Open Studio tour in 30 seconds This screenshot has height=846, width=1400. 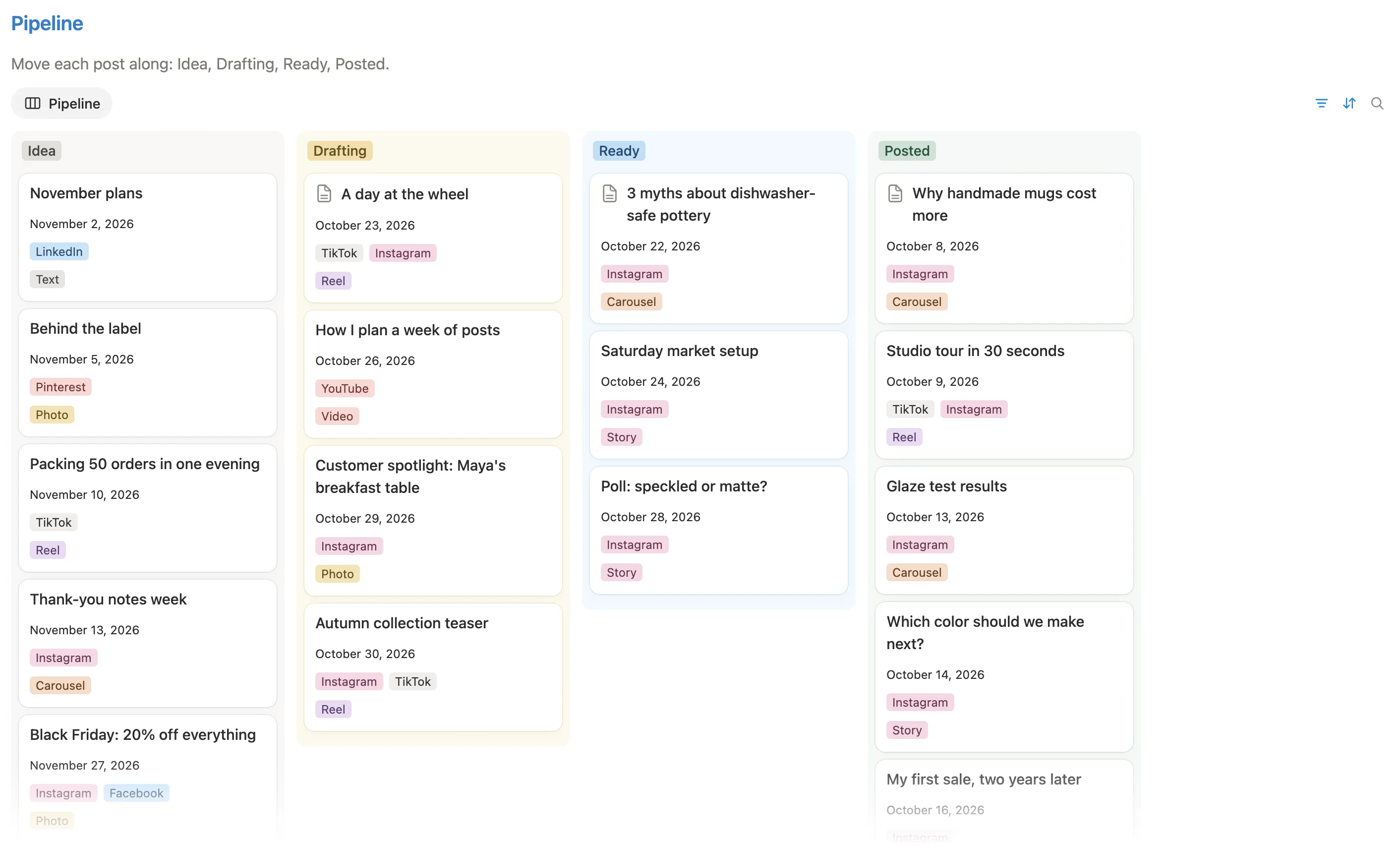click(1004, 395)
